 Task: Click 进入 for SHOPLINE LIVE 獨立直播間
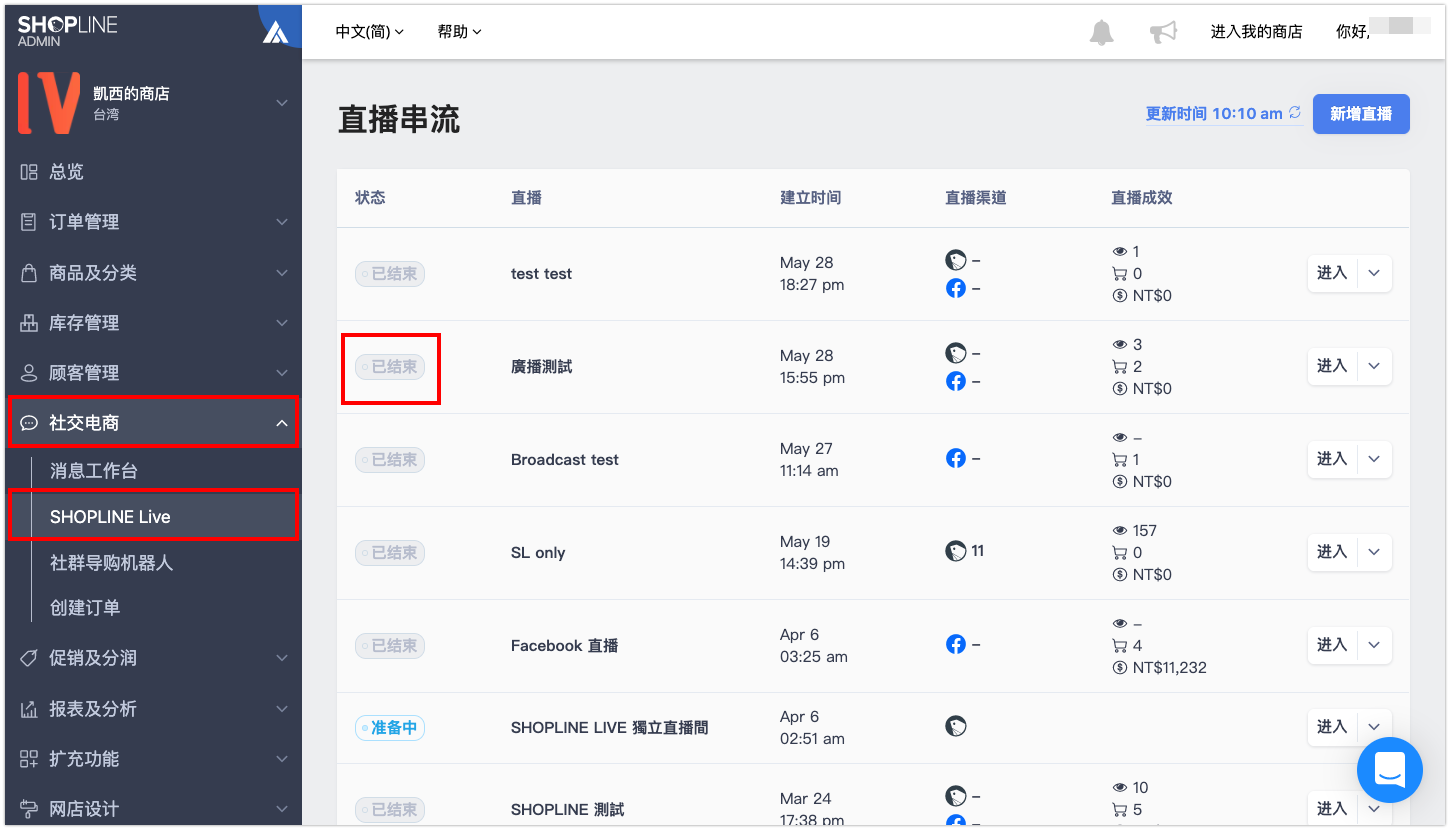point(1332,727)
